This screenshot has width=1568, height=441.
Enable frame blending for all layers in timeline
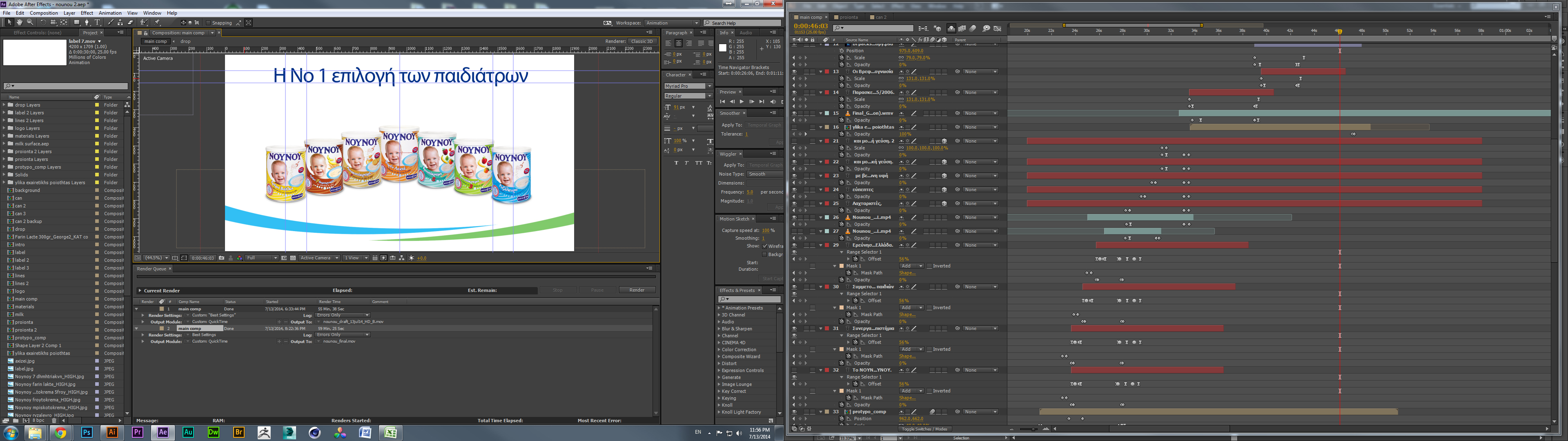[x=962, y=29]
